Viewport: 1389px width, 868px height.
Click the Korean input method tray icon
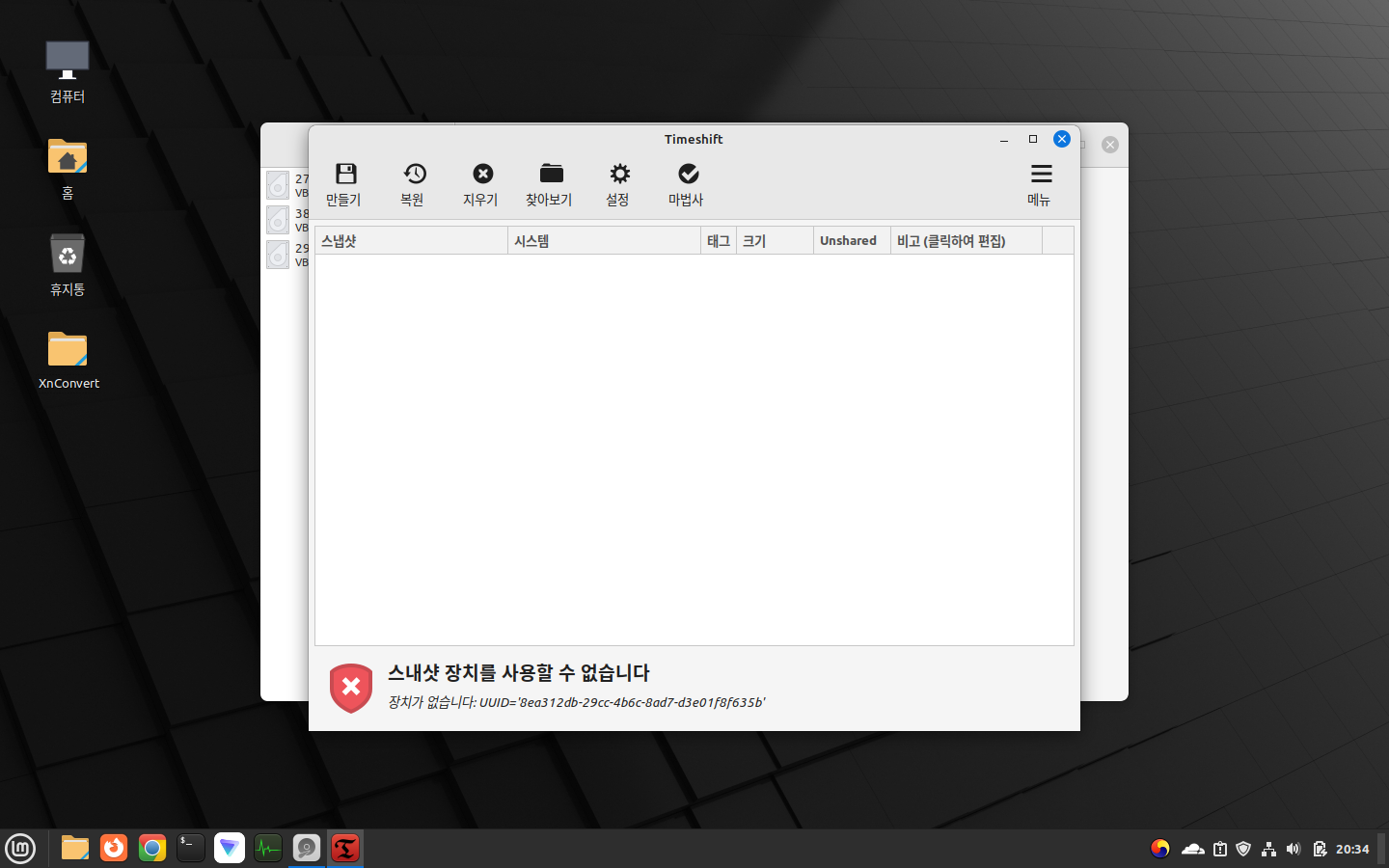[1160, 849]
